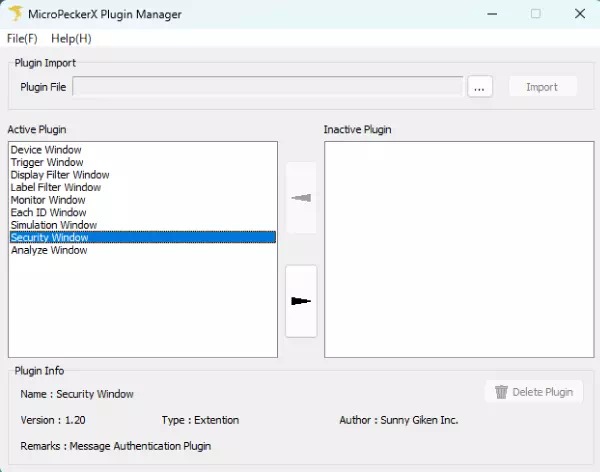600x472 pixels.
Task: Click the highlighted Security Window entry
Action: 50,238
